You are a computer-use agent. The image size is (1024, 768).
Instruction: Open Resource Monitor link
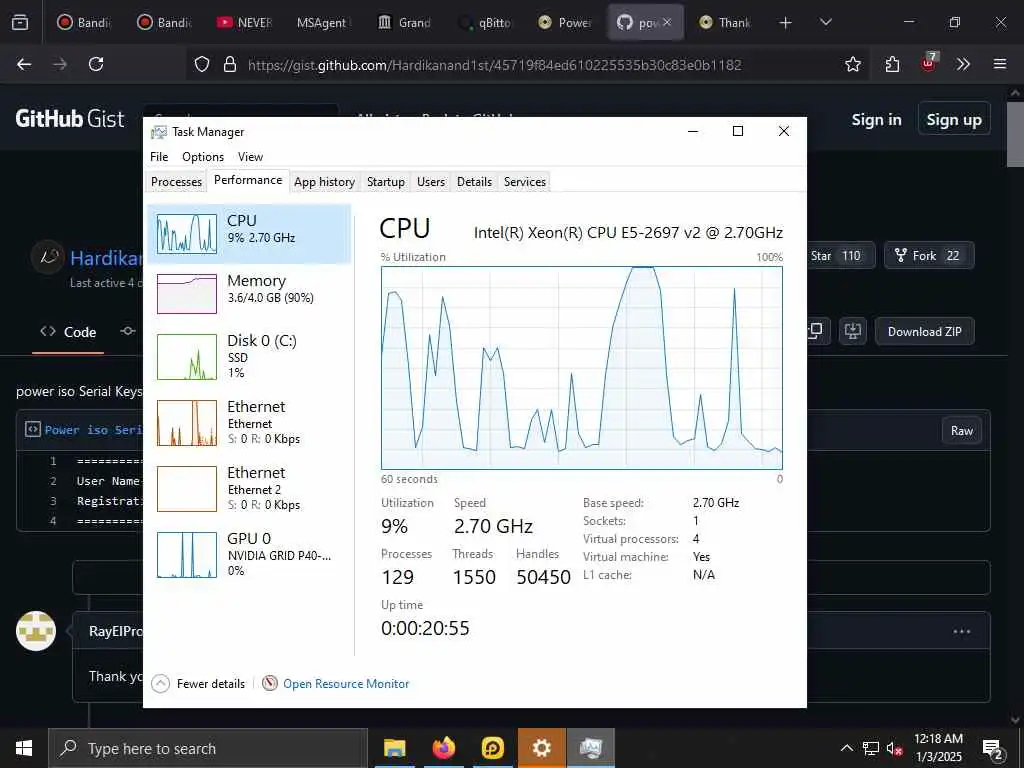[x=346, y=684]
